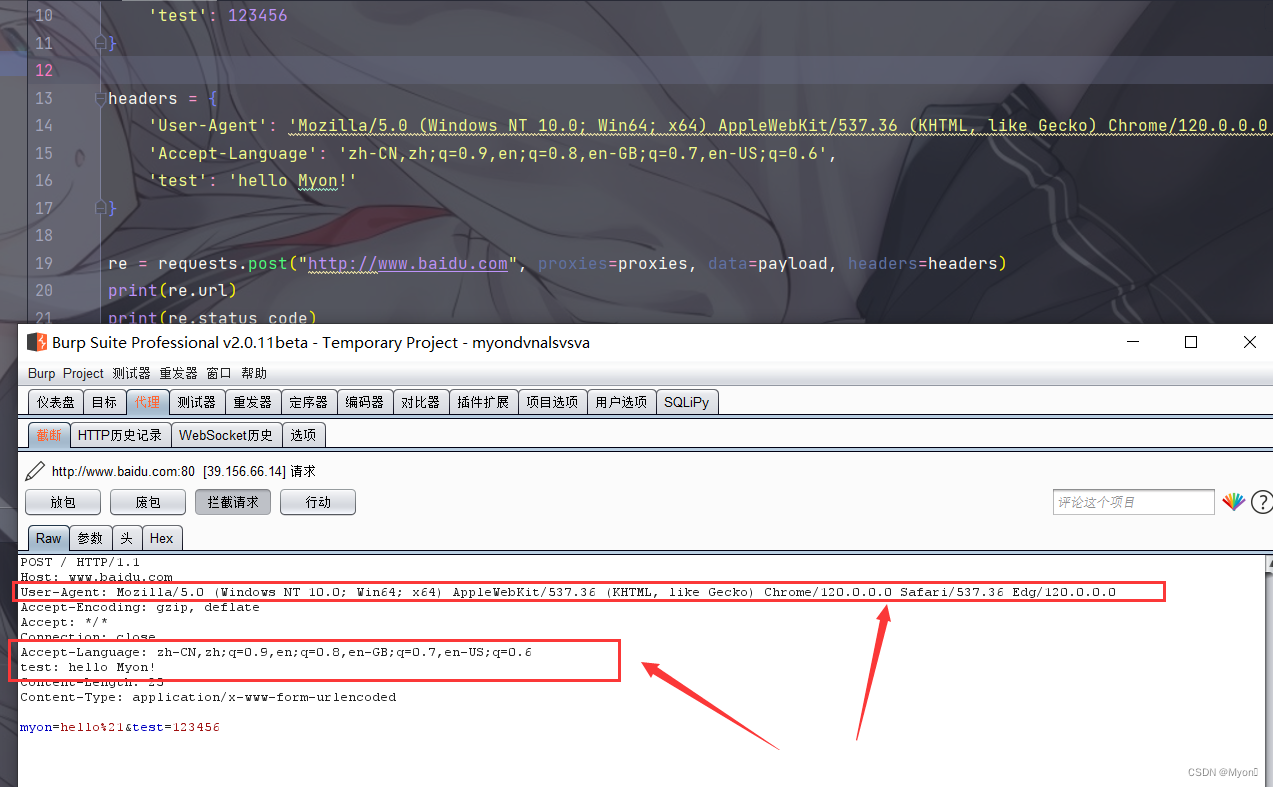Switch to the 对比器 tab
Viewport: 1273px width, 787px height.
point(420,402)
